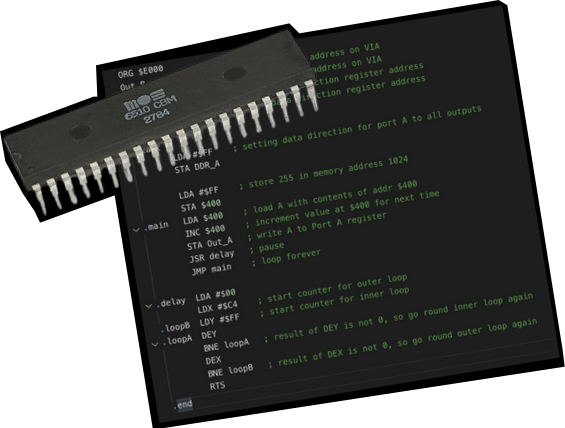
Task: Collapse the .delay fold chevron
Action: [148, 306]
